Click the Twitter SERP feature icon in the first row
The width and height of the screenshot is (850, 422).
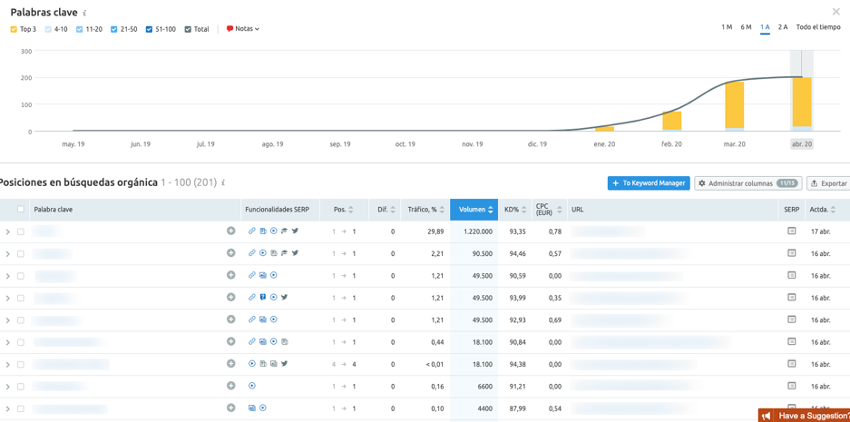295,231
